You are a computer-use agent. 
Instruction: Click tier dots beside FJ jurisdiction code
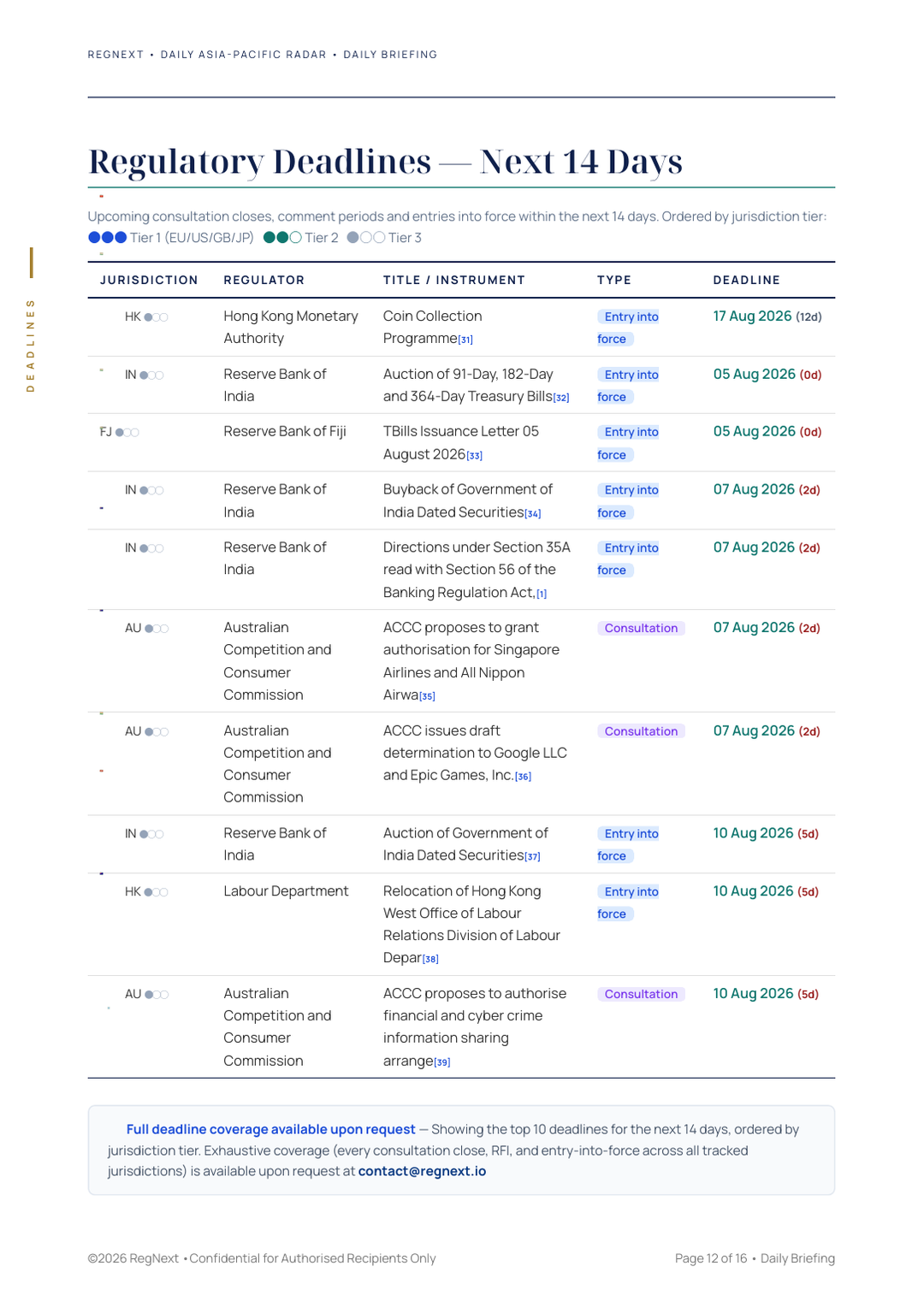127,433
